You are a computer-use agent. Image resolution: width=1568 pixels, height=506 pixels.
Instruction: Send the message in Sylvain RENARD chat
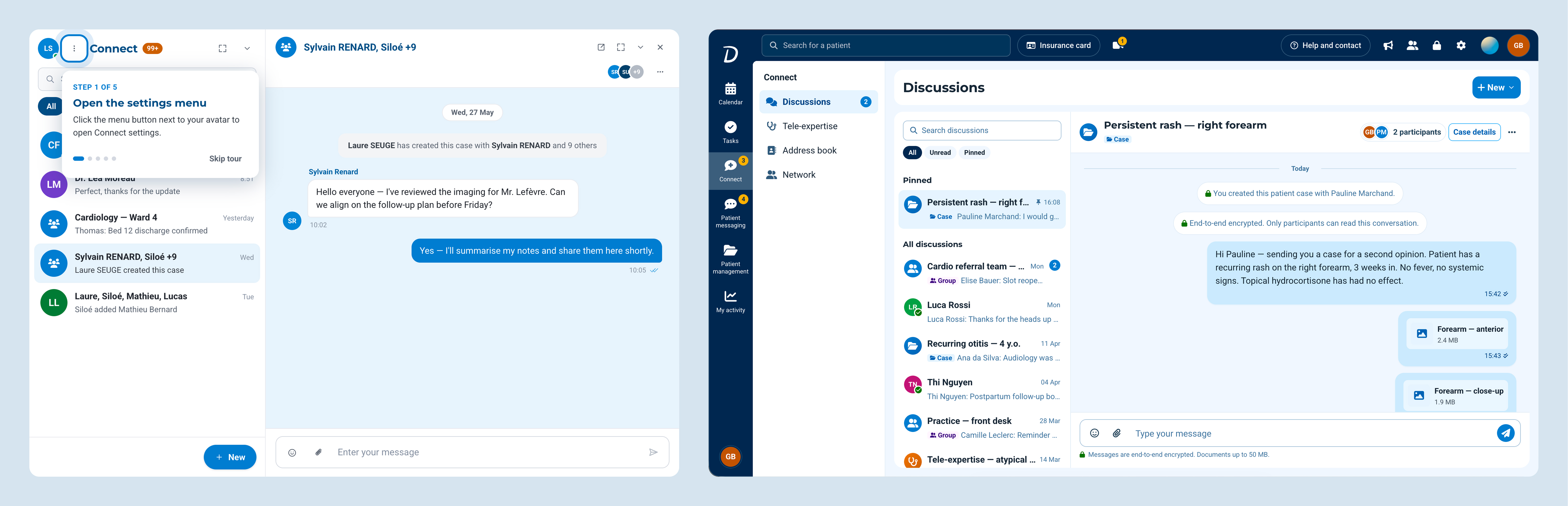pos(653,452)
